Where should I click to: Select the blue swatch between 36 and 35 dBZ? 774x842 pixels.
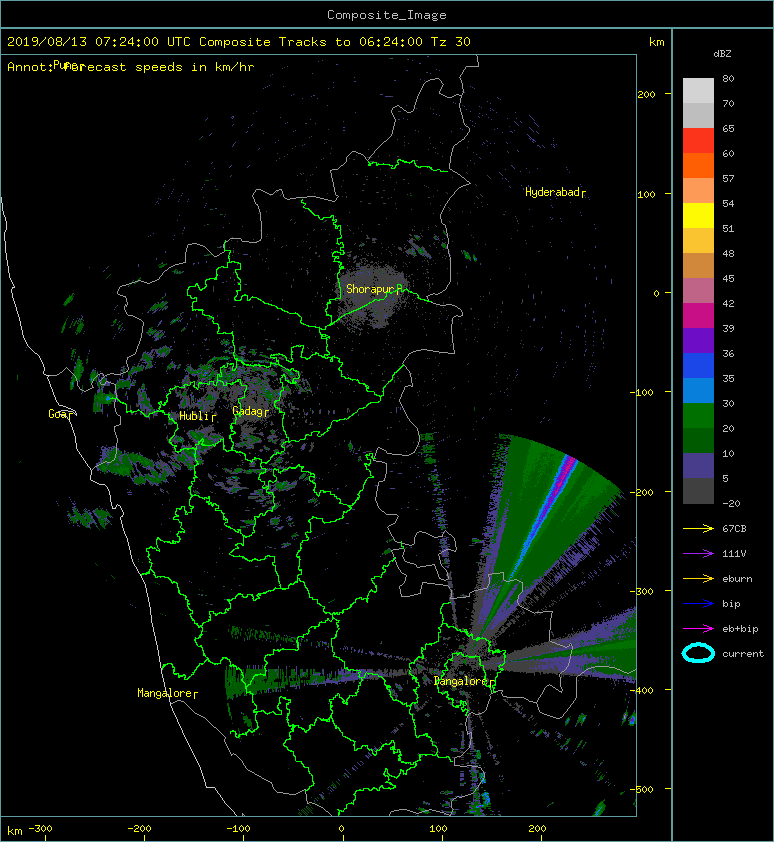pyautogui.click(x=698, y=366)
